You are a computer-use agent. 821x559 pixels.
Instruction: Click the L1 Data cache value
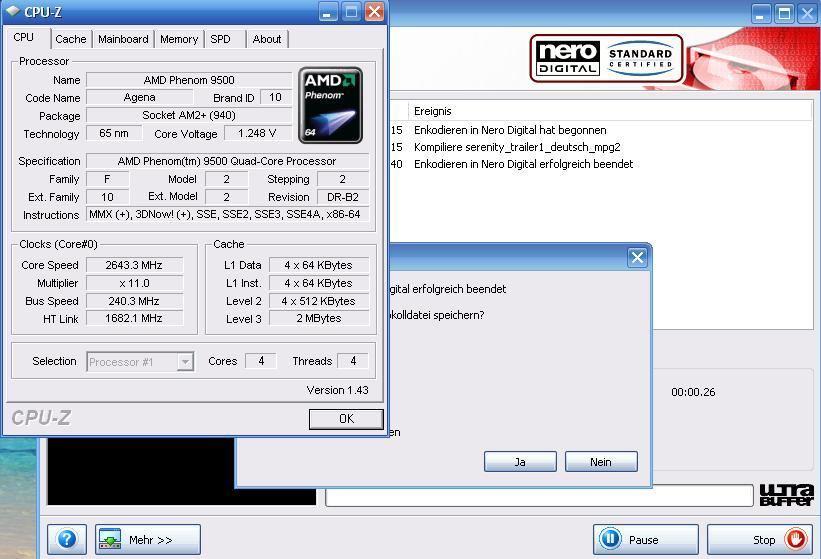coord(319,265)
